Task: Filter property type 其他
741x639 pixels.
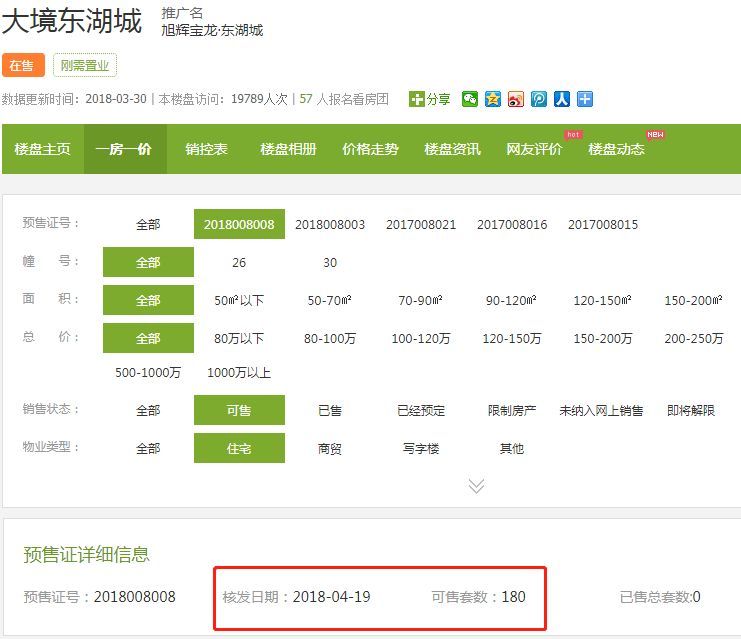Action: 512,448
